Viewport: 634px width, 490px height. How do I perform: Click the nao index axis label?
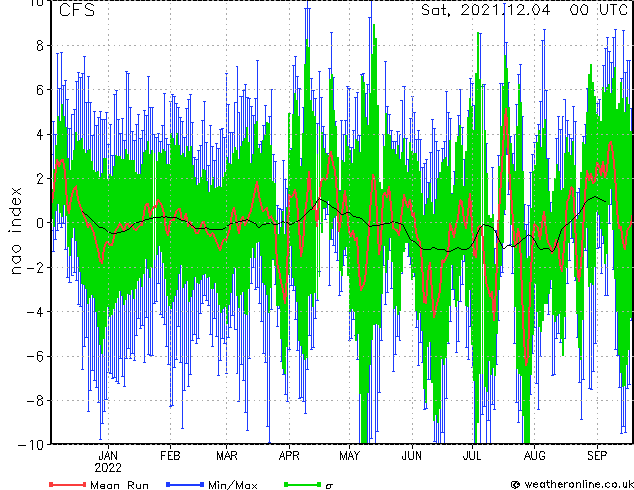coord(15,231)
